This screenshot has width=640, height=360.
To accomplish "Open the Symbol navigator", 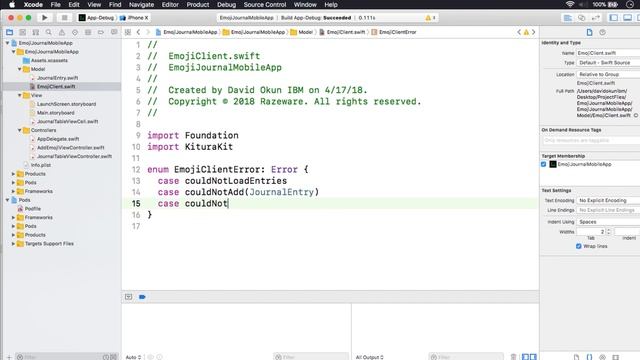I will point(36,32).
